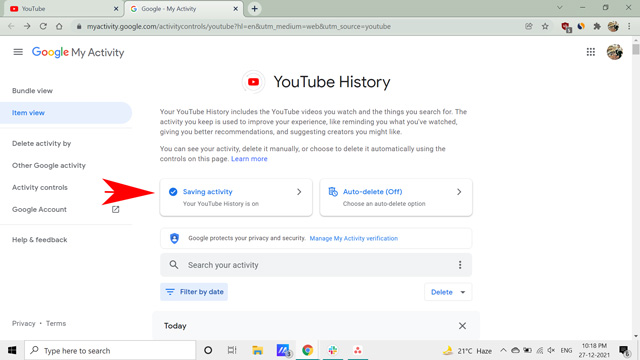Open Google Account from sidebar
Viewport: 640px width, 360px height.
click(39, 209)
